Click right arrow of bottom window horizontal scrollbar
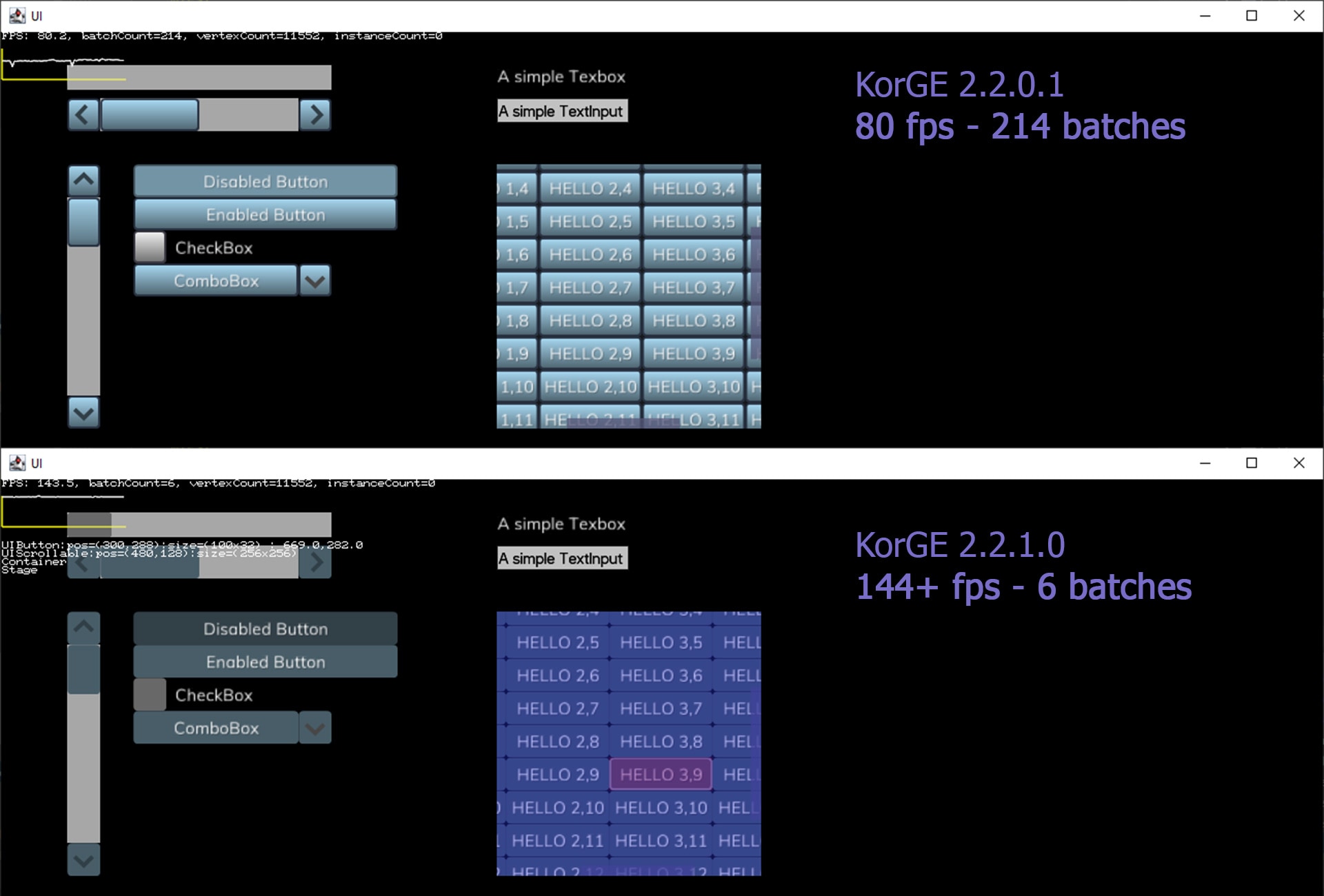 pos(315,562)
